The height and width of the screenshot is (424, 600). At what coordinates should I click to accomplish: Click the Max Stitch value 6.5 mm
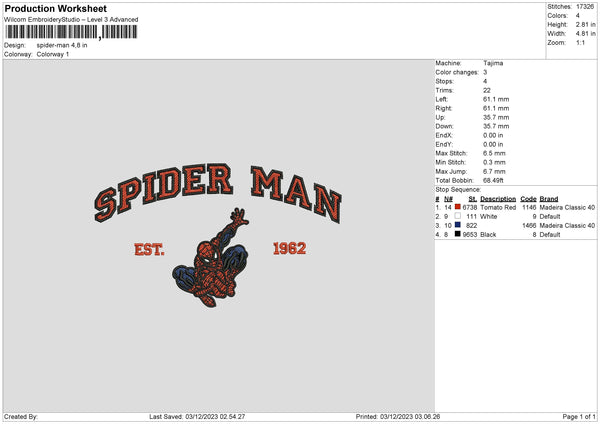(494, 153)
